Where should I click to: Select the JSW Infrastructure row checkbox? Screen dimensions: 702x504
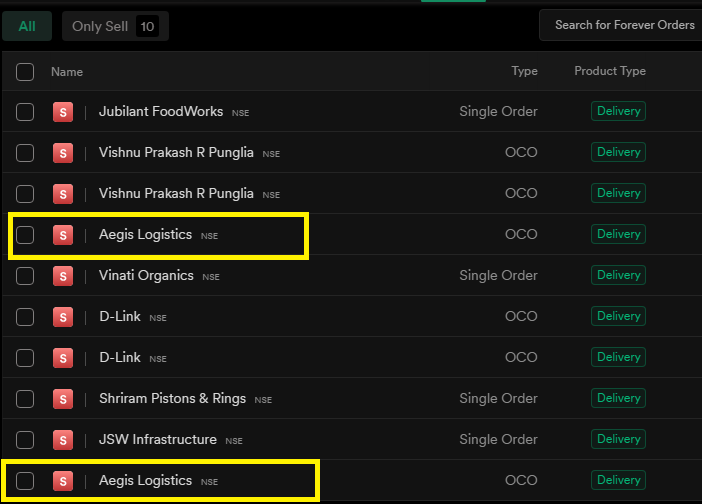click(x=25, y=440)
